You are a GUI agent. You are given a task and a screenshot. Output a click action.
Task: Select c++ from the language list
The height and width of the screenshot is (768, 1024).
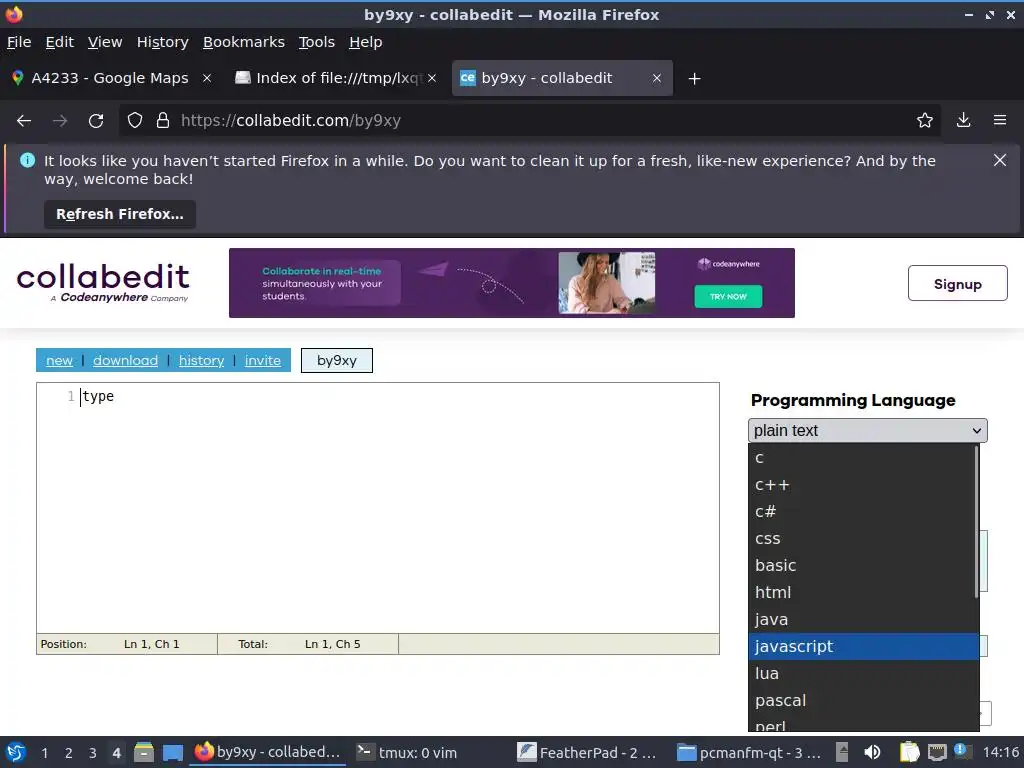pos(862,485)
